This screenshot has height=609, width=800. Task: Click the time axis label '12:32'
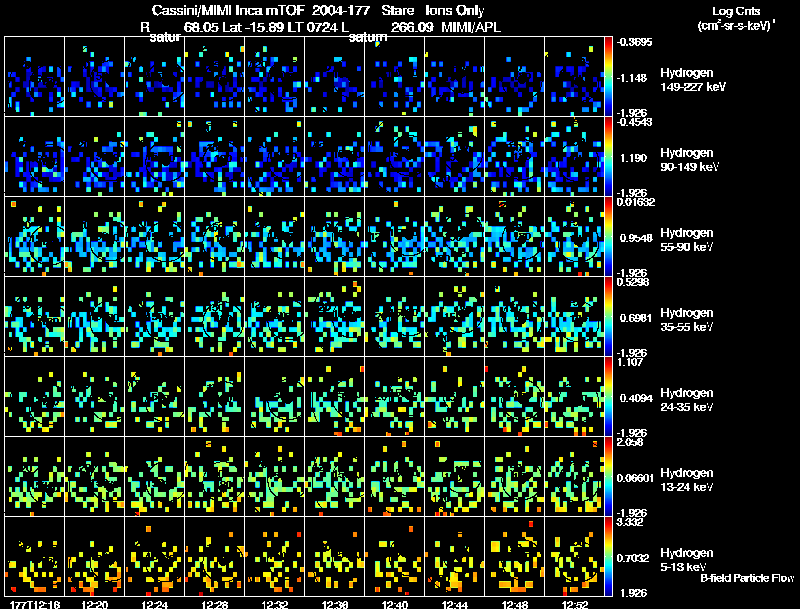pos(274,604)
